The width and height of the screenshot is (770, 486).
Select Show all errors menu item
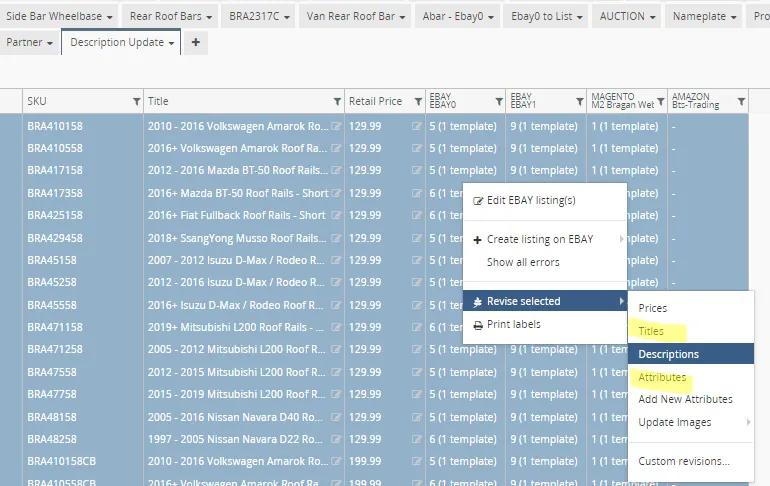pyautogui.click(x=545, y=262)
